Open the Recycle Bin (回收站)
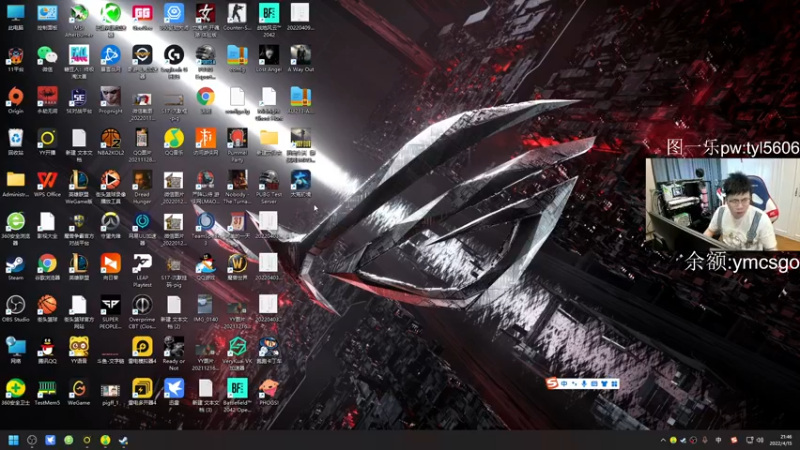The image size is (800, 450). (15, 142)
